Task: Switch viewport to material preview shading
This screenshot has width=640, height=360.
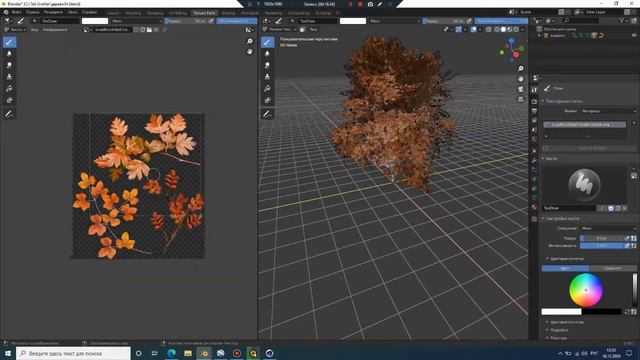Action: 510,29
